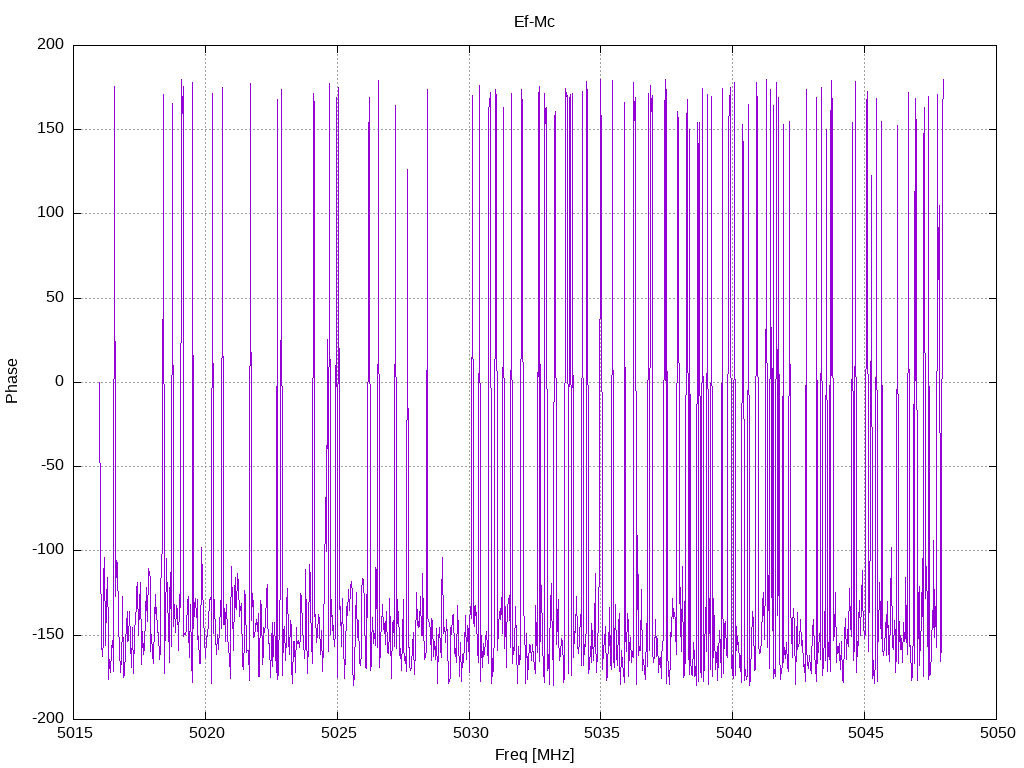Click the y-axis tick value "50"
The image size is (1024, 768).
pos(56,297)
